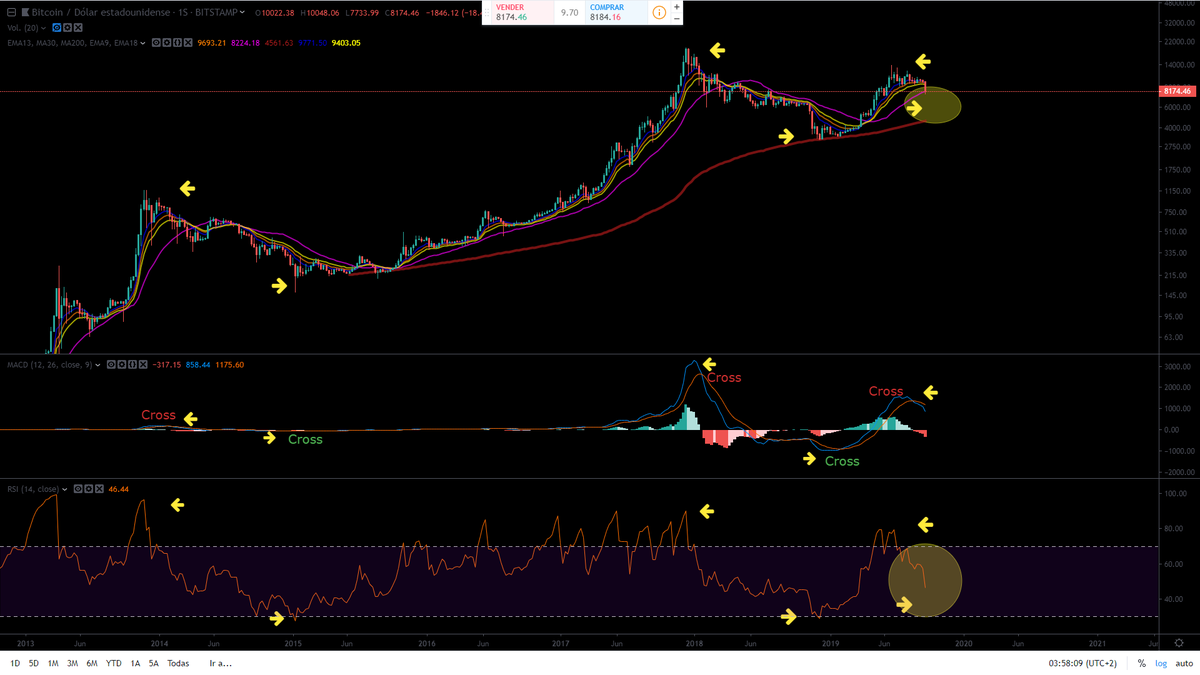Select 1A time range
This screenshot has width=1200, height=675.
point(135,663)
